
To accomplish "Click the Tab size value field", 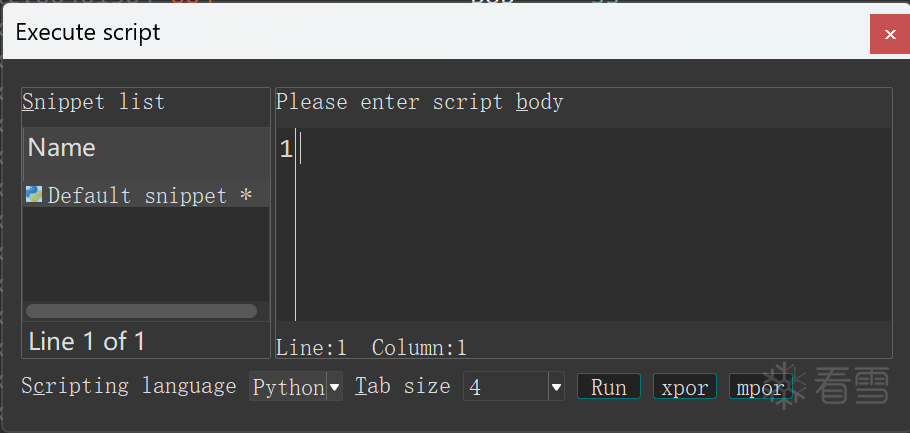I will (x=505, y=387).
